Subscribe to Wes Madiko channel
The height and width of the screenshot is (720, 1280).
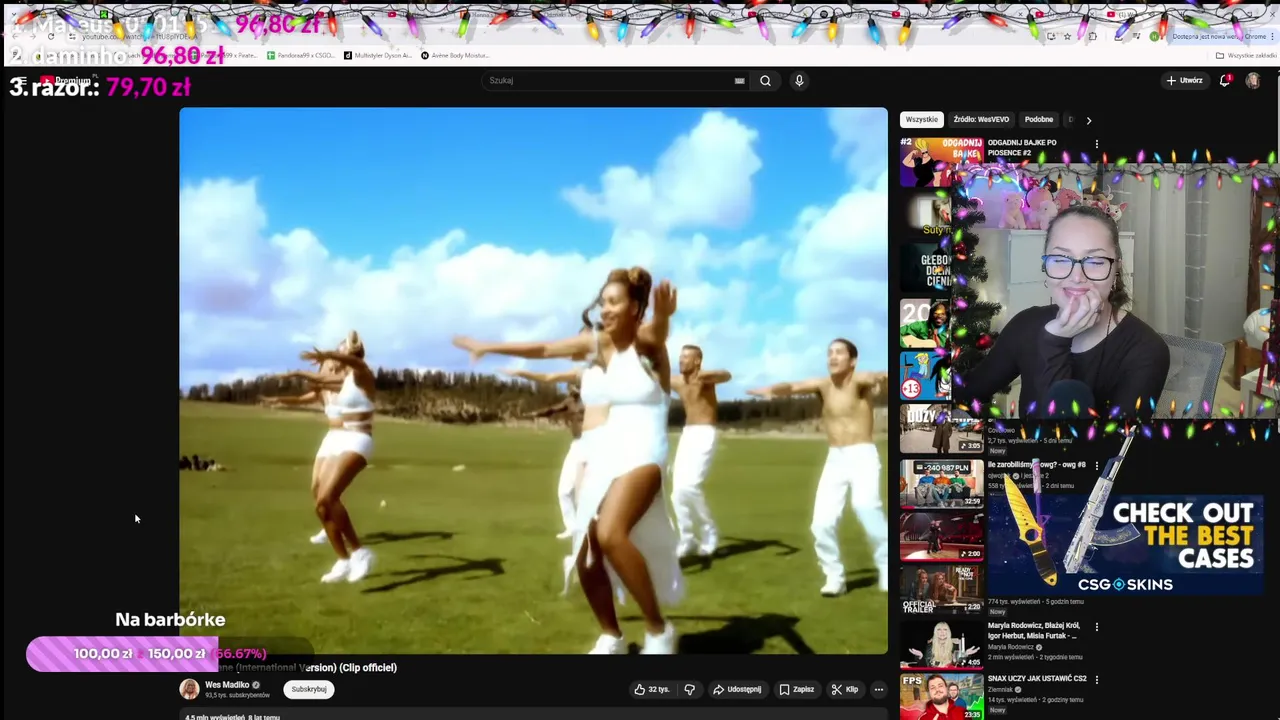pos(309,689)
